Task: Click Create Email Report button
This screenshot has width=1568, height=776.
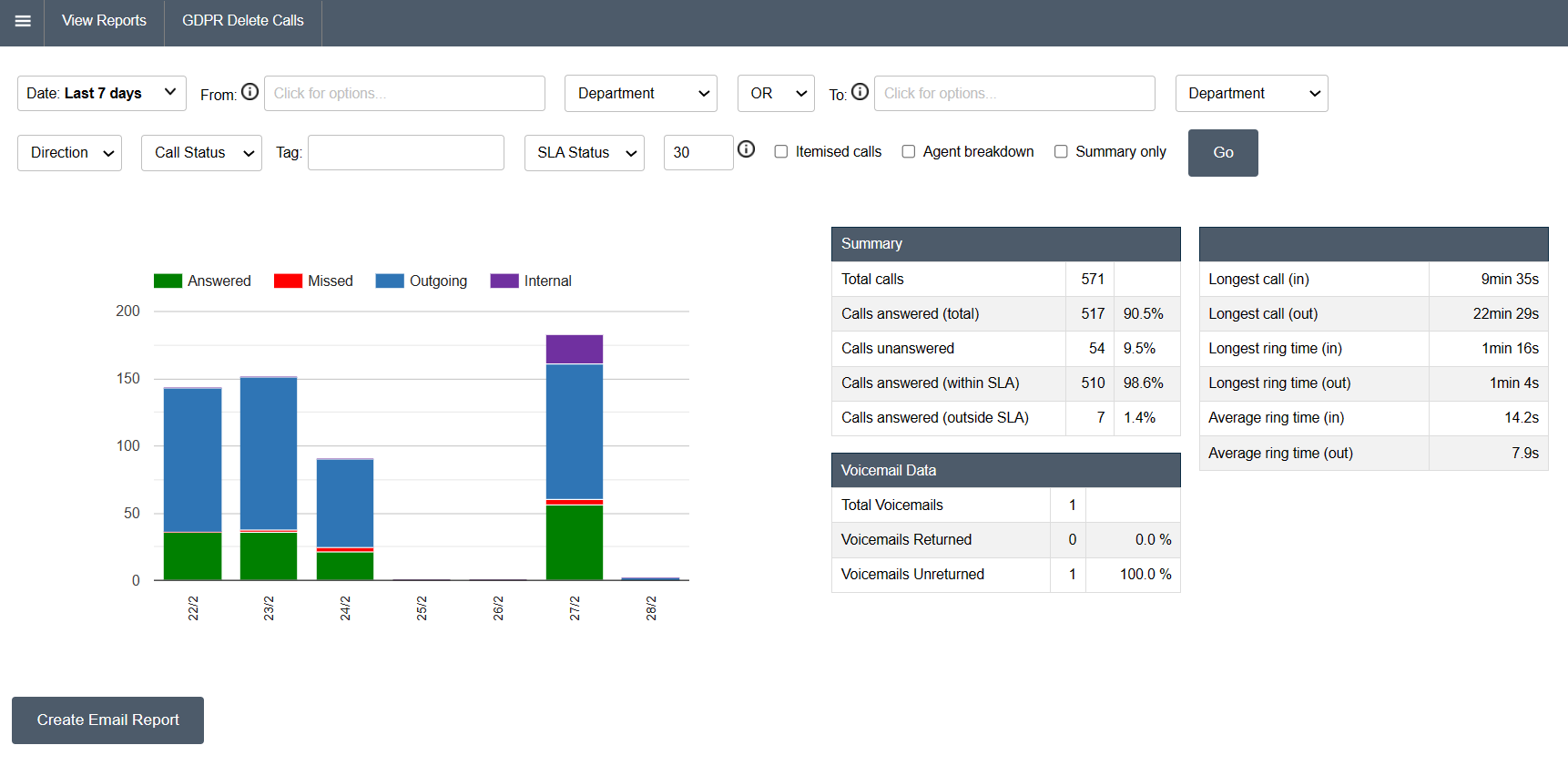Action: click(107, 720)
